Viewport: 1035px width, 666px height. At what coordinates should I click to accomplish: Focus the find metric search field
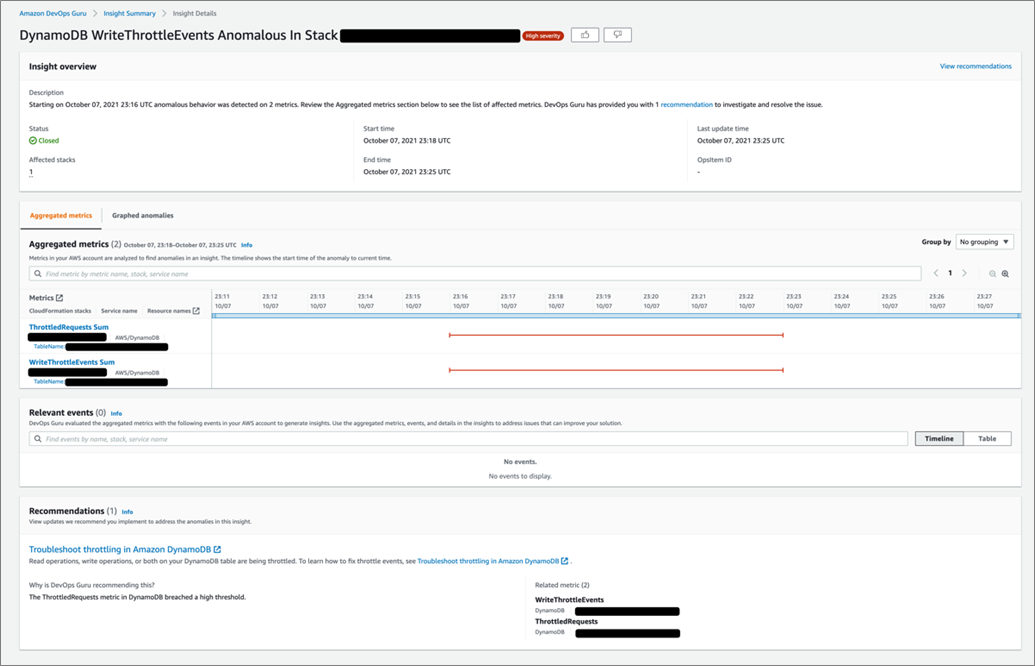475,273
